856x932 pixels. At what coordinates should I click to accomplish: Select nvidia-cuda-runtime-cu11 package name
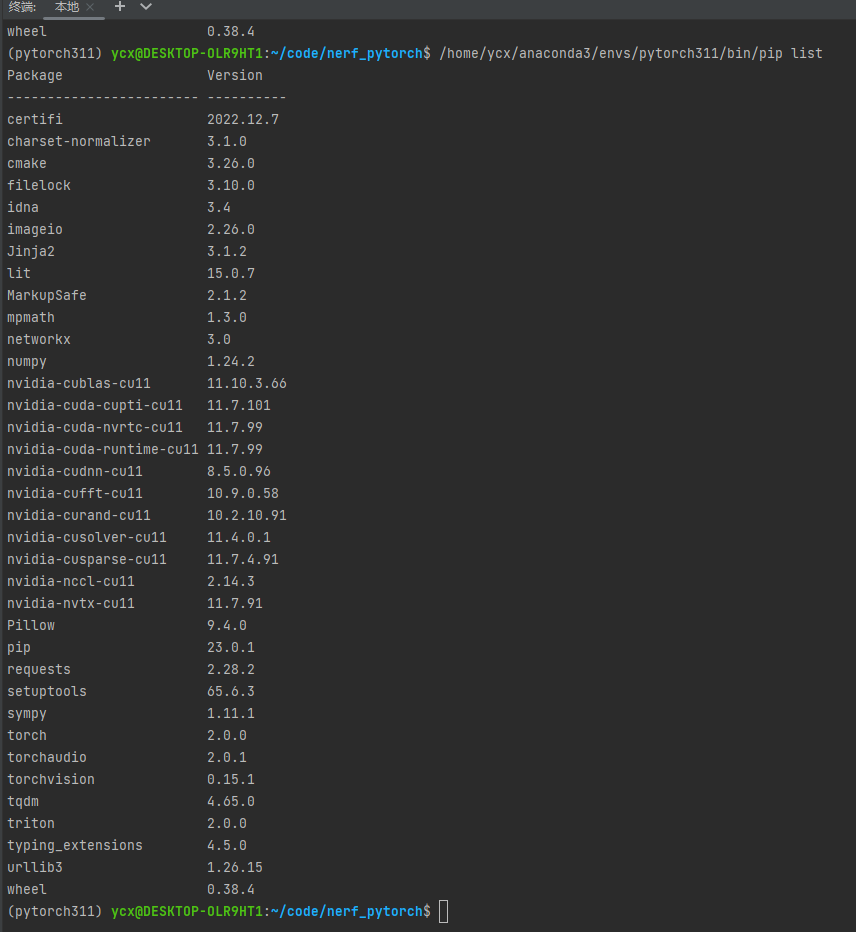103,449
